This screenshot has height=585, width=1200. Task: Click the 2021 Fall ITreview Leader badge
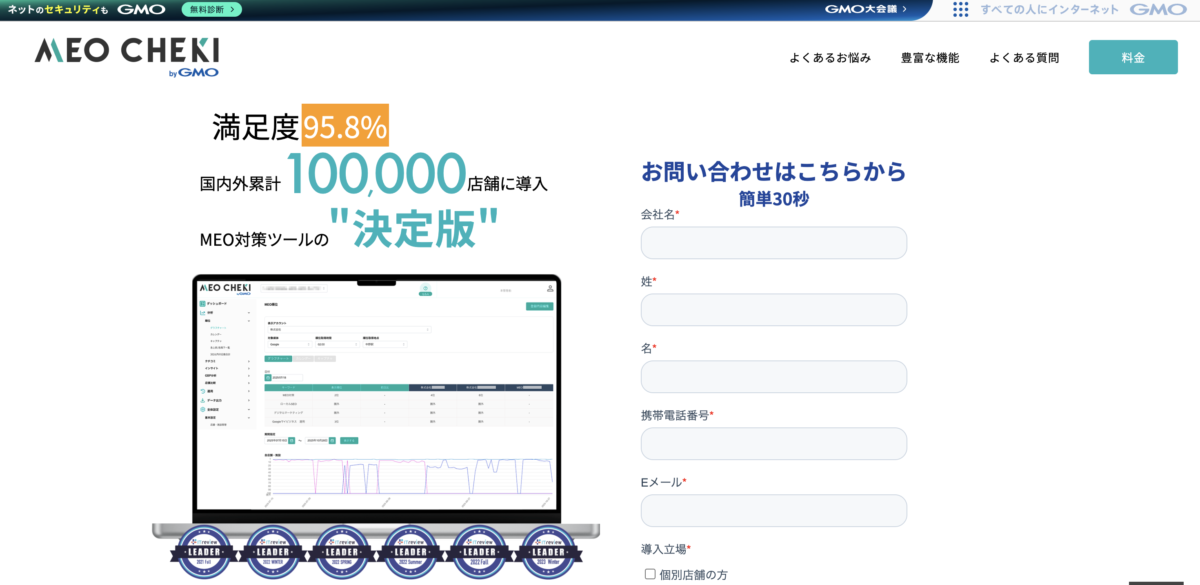(x=203, y=551)
